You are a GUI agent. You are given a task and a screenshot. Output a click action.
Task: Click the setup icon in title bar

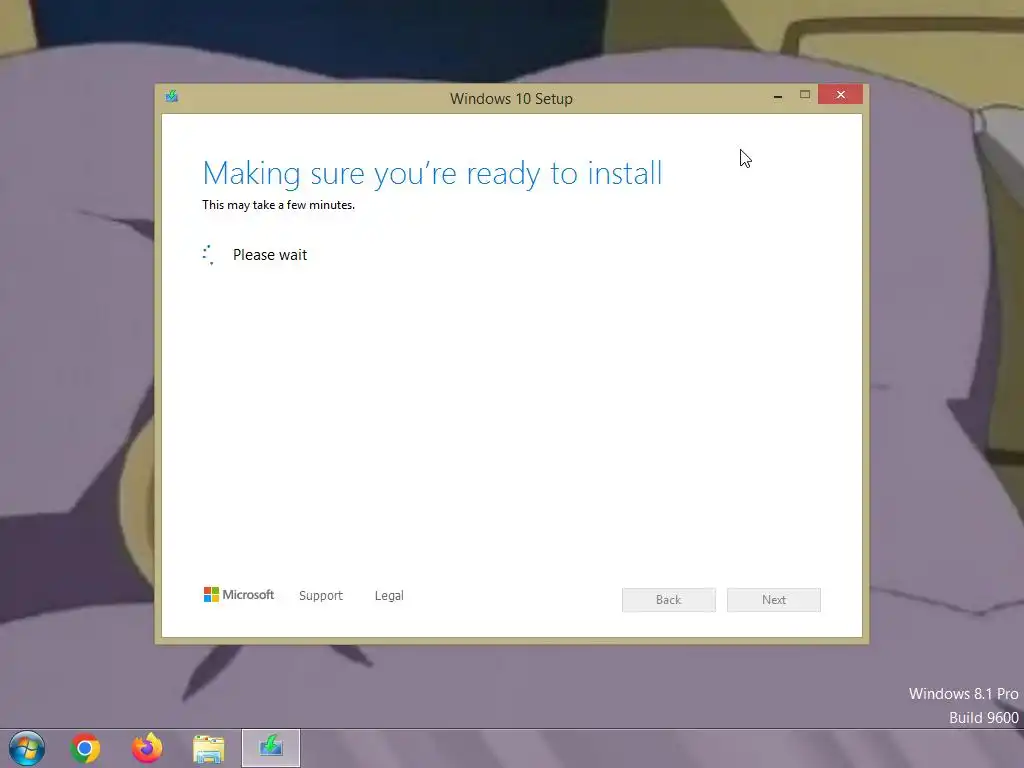pyautogui.click(x=172, y=97)
